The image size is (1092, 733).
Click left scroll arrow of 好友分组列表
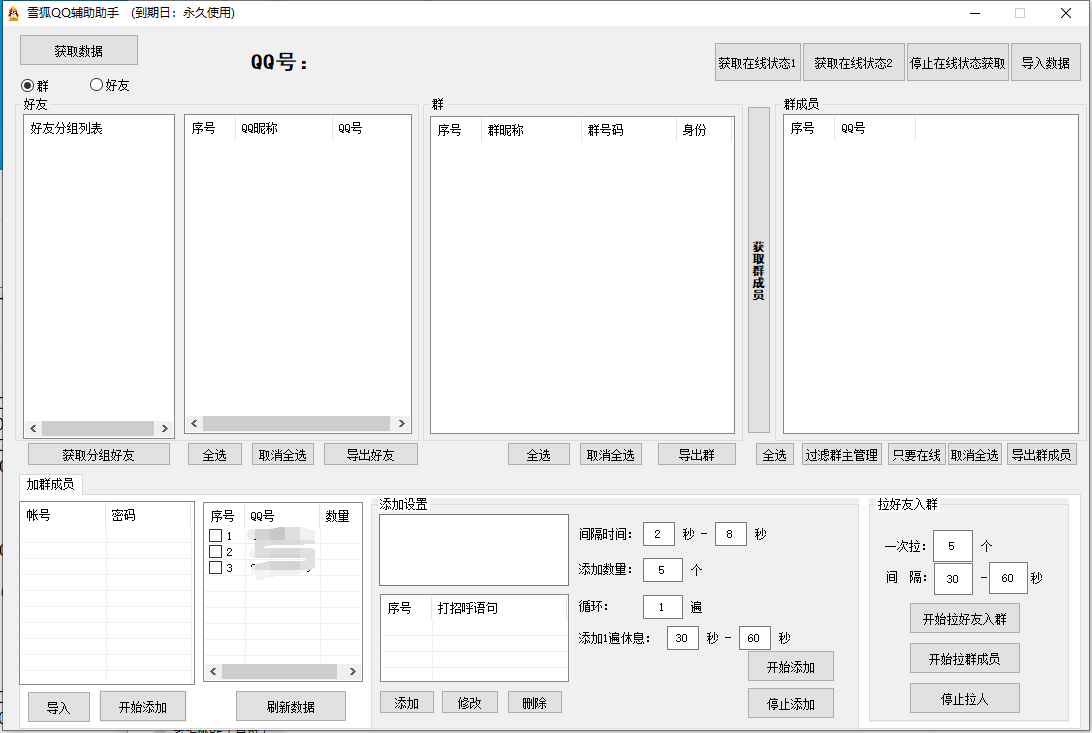(33, 428)
